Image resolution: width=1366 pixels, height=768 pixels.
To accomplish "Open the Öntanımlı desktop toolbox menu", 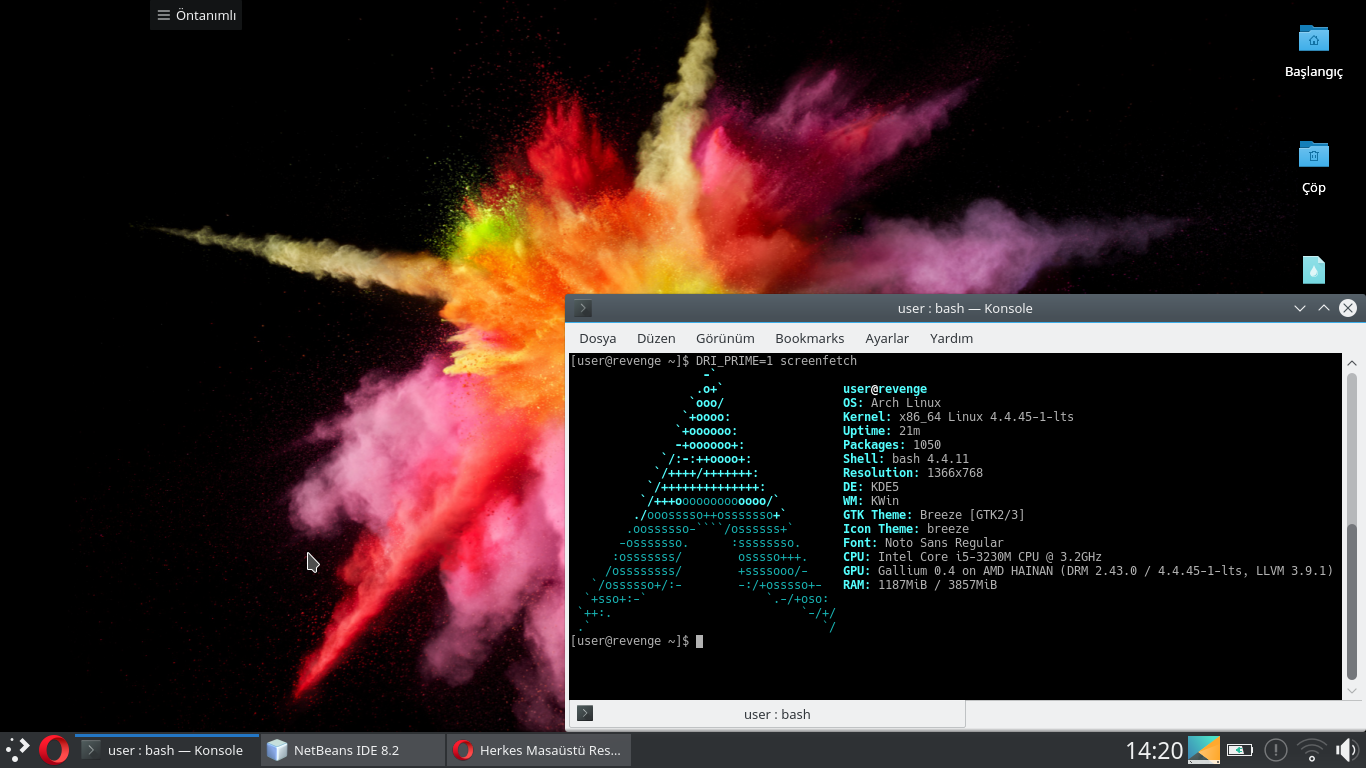I will (196, 15).
